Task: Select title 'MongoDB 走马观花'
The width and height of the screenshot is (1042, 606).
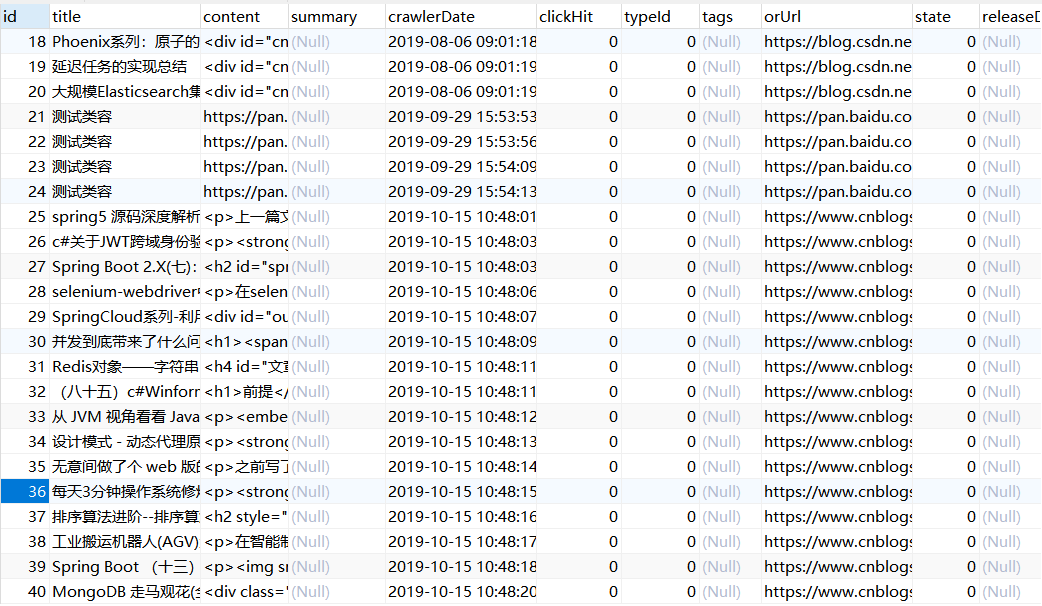Action: [125, 592]
